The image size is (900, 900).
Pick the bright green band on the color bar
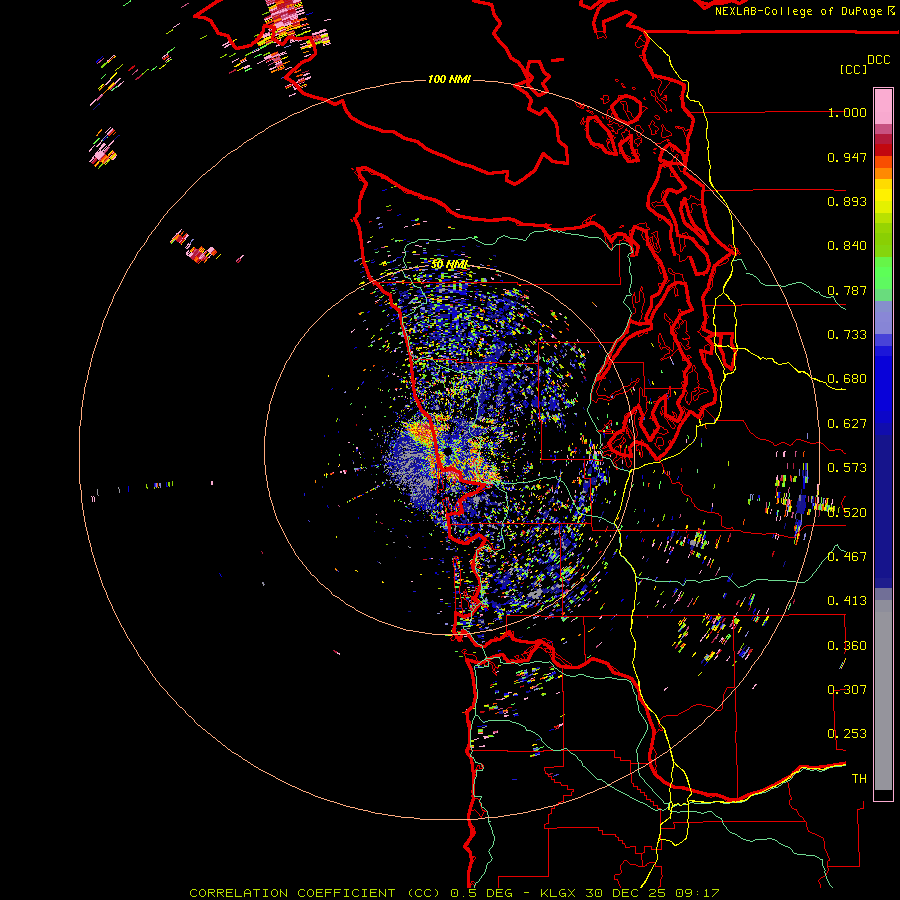click(x=883, y=273)
